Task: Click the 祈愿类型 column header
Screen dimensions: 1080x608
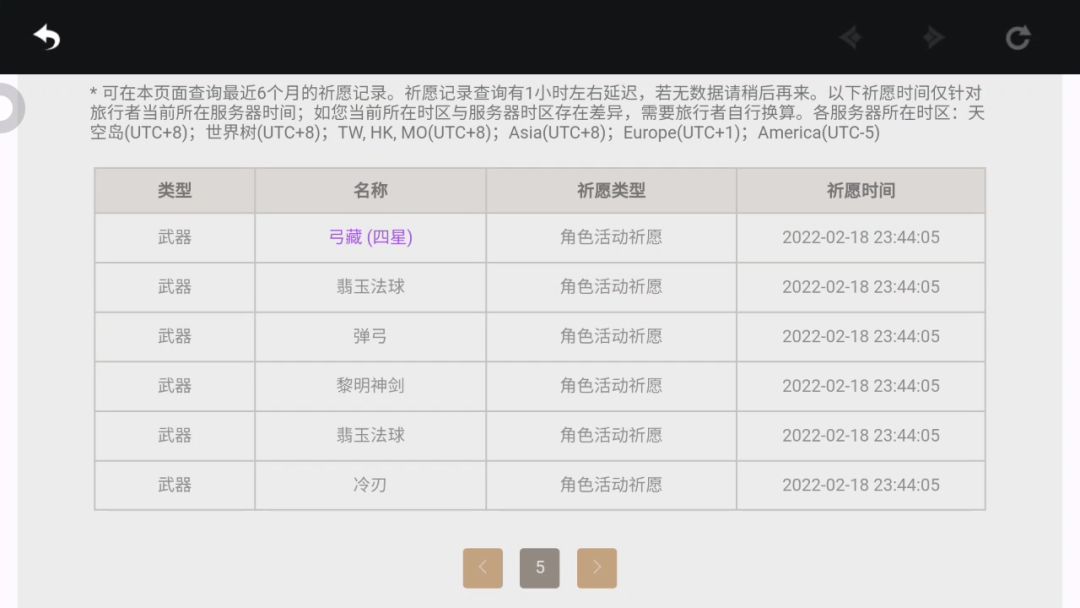Action: pyautogui.click(x=611, y=191)
